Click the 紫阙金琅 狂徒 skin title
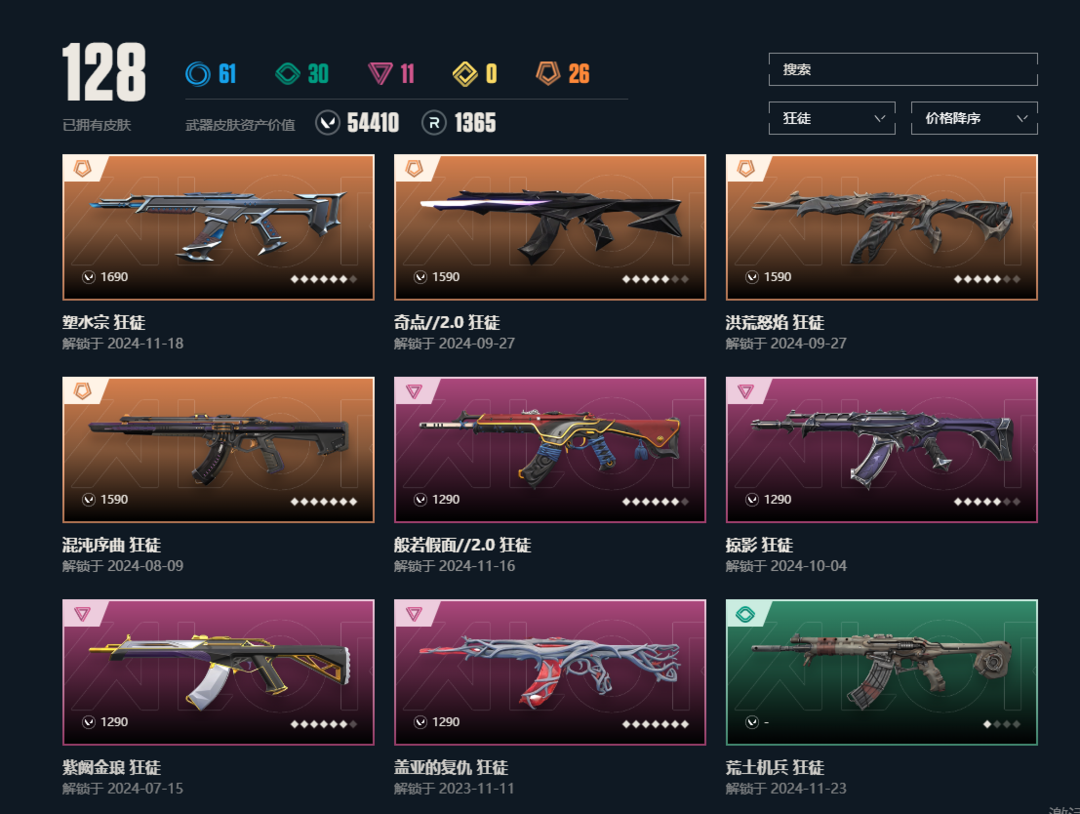 pyautogui.click(x=112, y=768)
